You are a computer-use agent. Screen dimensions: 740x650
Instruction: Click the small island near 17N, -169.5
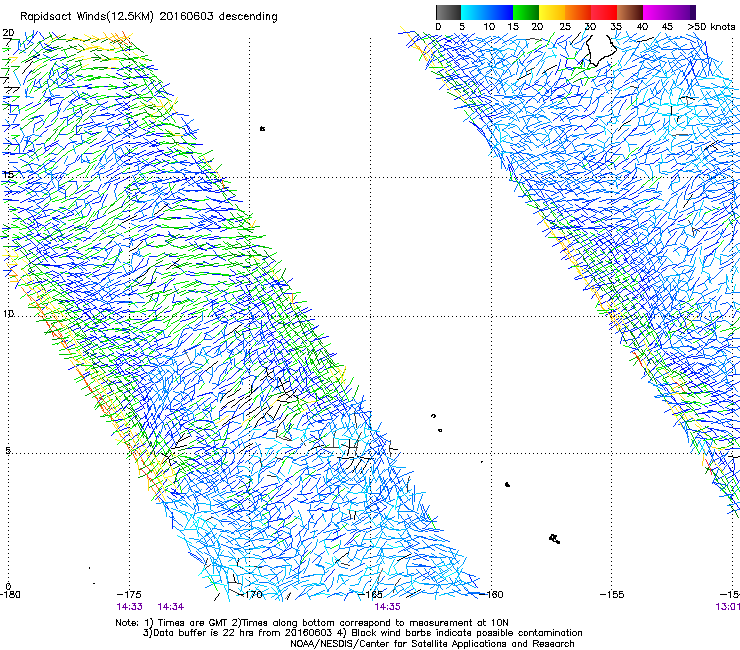pyautogui.click(x=262, y=128)
